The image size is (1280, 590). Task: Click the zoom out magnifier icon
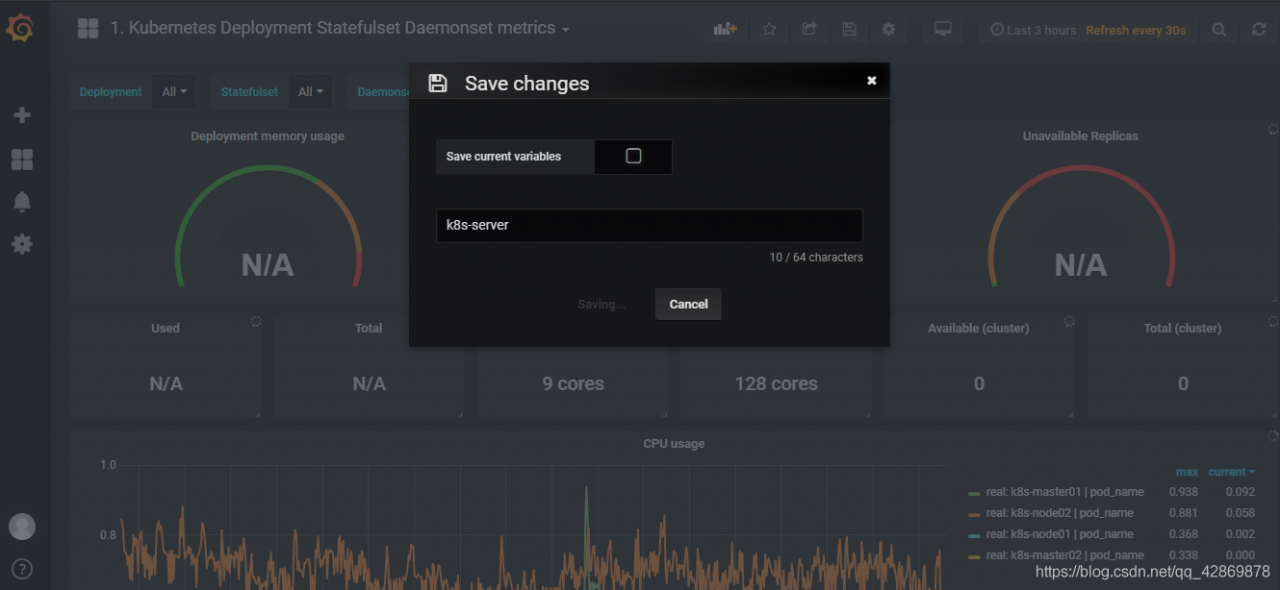tap(1219, 30)
